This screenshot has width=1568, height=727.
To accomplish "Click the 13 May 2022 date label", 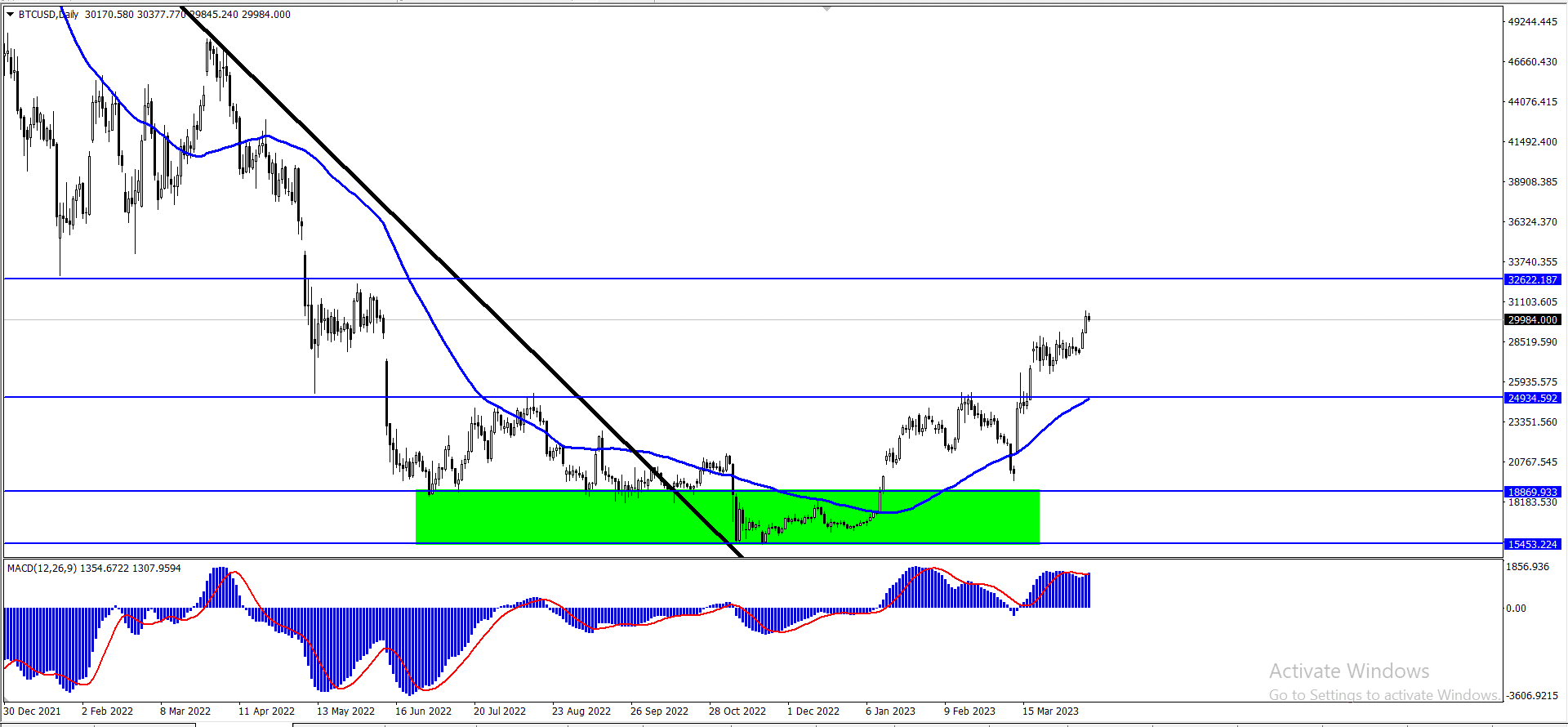I will pos(345,711).
